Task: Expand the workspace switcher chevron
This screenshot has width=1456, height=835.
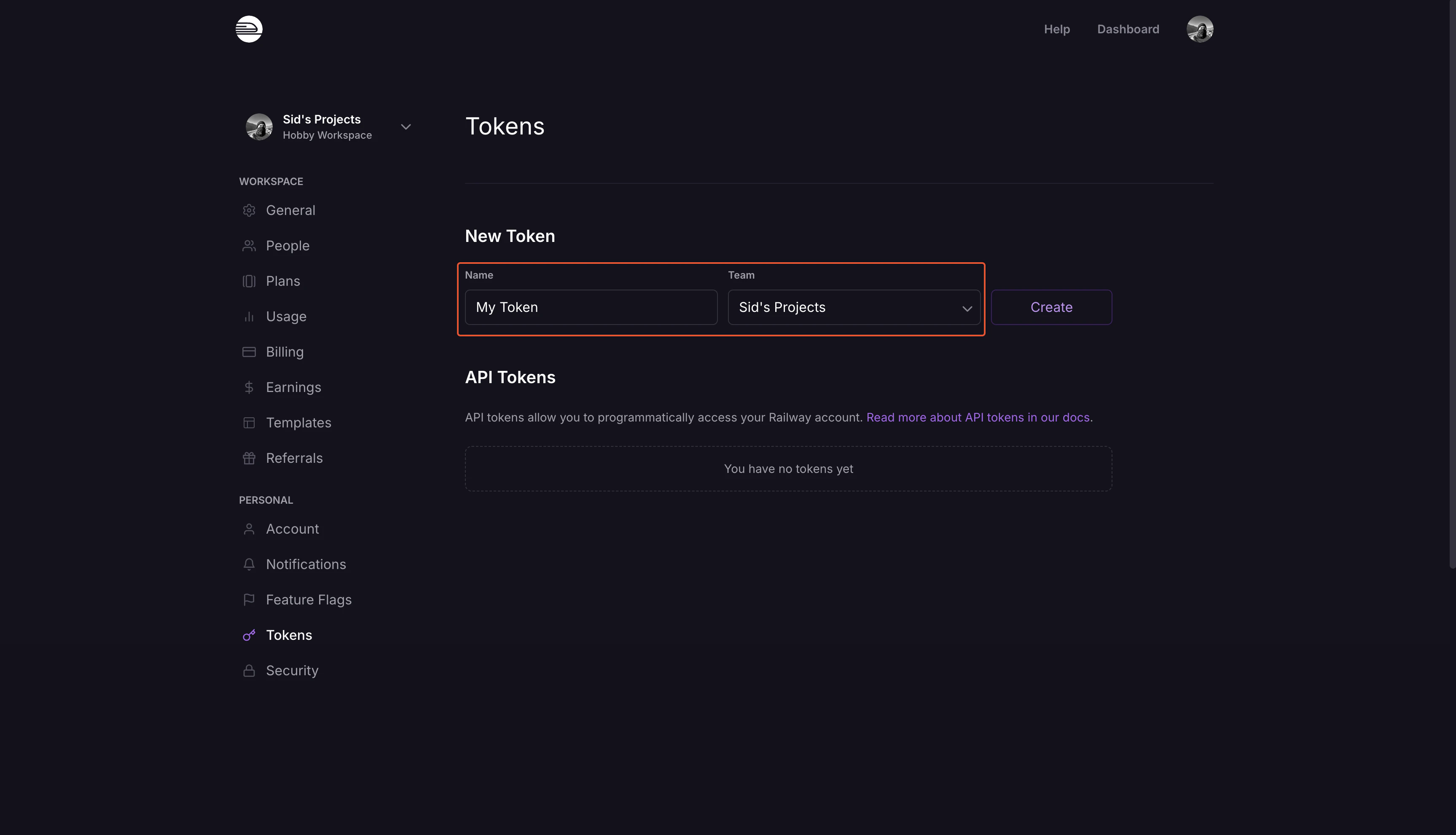Action: tap(406, 127)
